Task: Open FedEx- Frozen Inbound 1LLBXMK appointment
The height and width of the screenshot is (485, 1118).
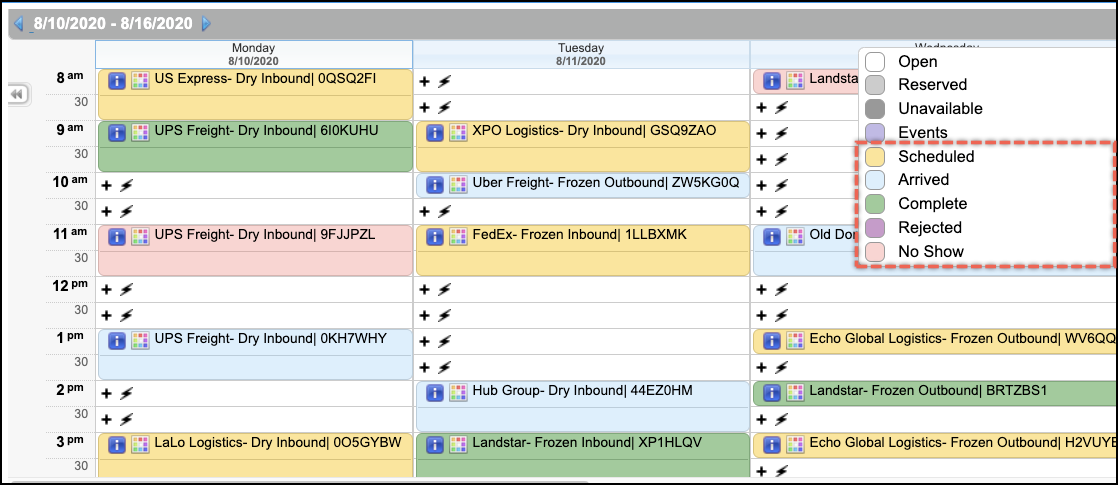Action: (583, 250)
